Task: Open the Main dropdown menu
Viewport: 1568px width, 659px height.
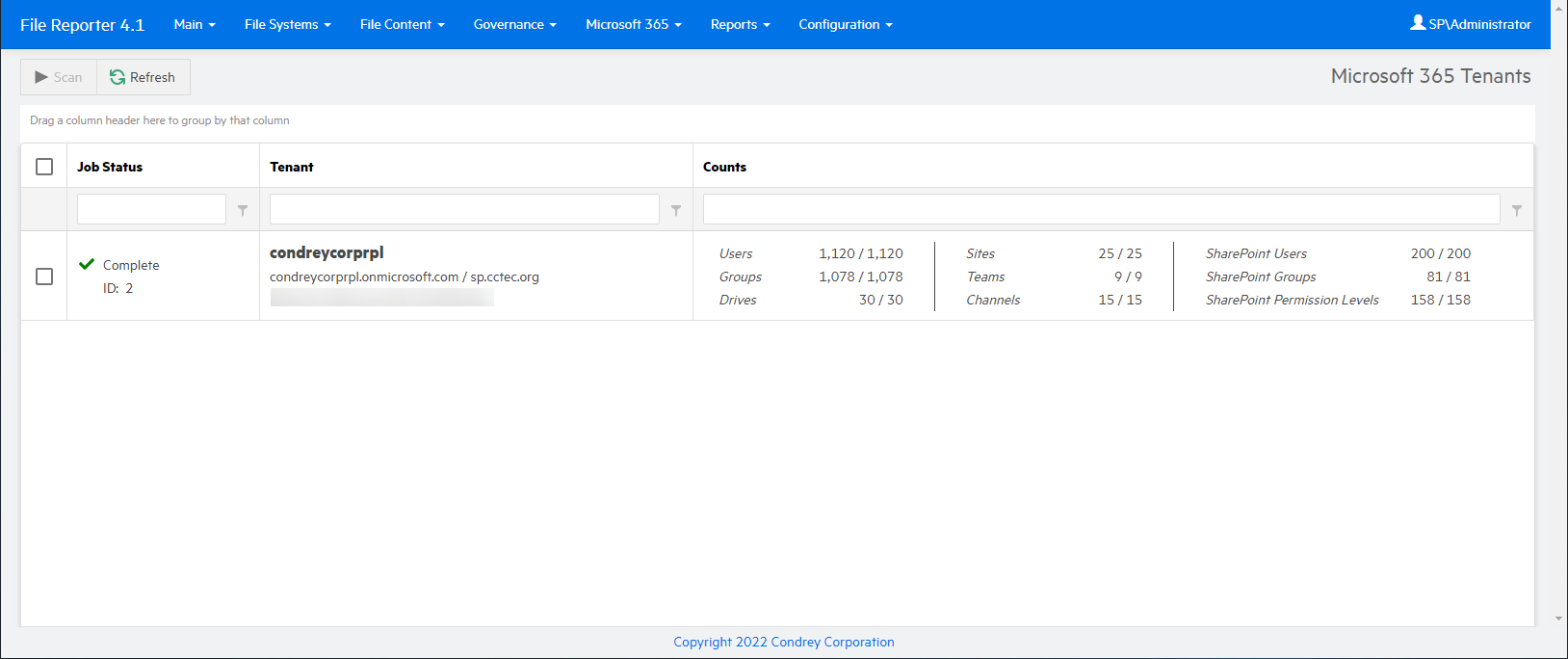Action: click(195, 24)
